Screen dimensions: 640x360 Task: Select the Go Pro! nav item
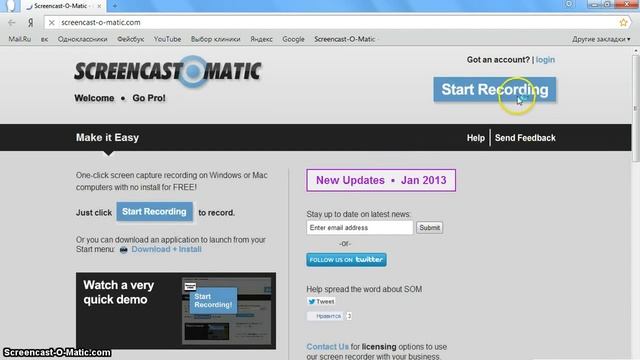pyautogui.click(x=149, y=98)
